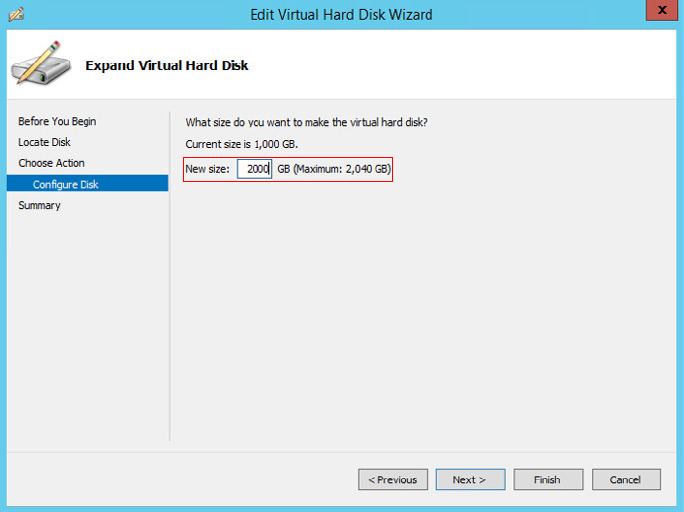
Task: Click Next to continue the wizard
Action: (x=470, y=479)
